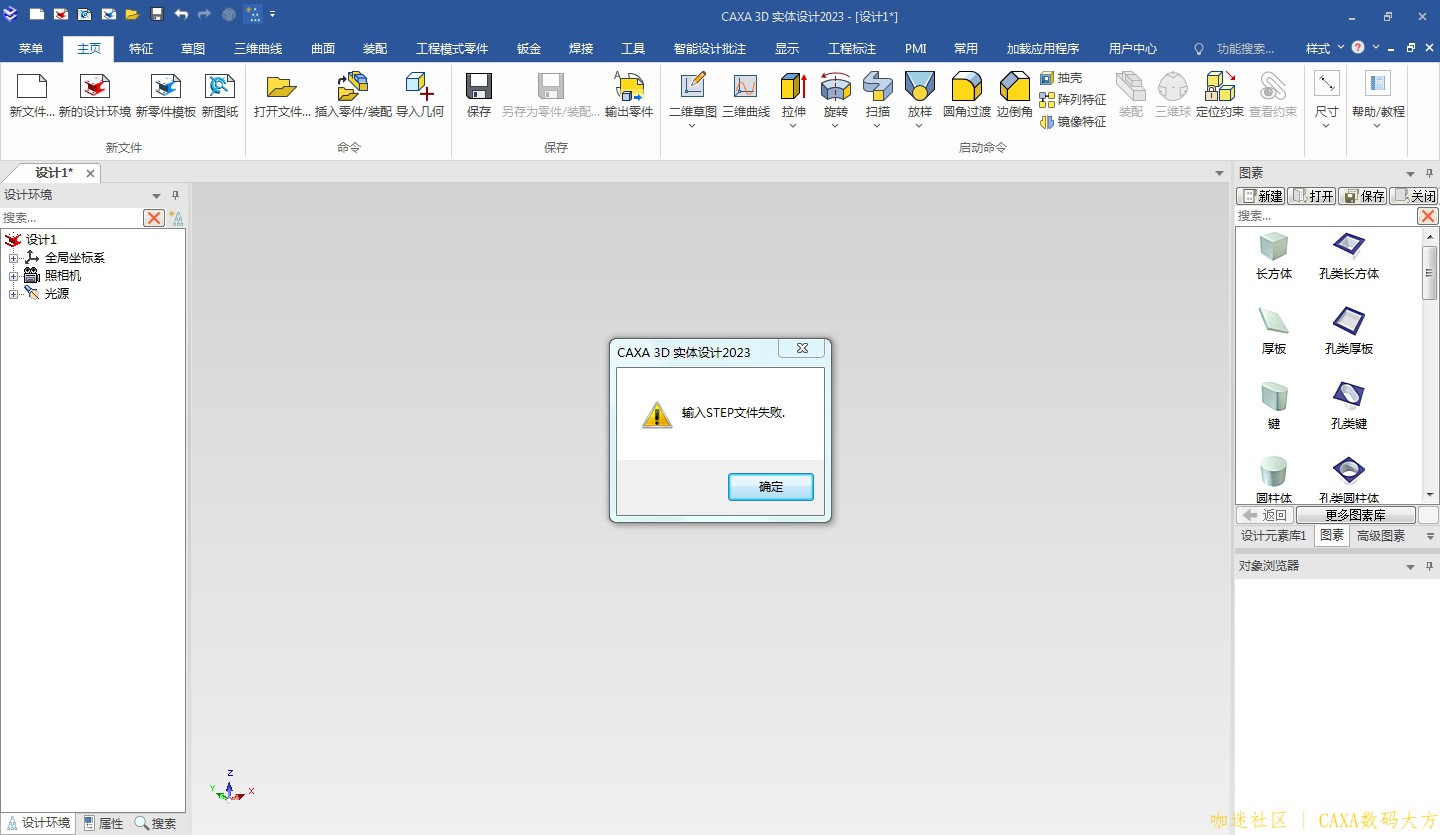The image size is (1440, 835).
Task: Open the 草图 sketch tab
Action: coord(193,48)
